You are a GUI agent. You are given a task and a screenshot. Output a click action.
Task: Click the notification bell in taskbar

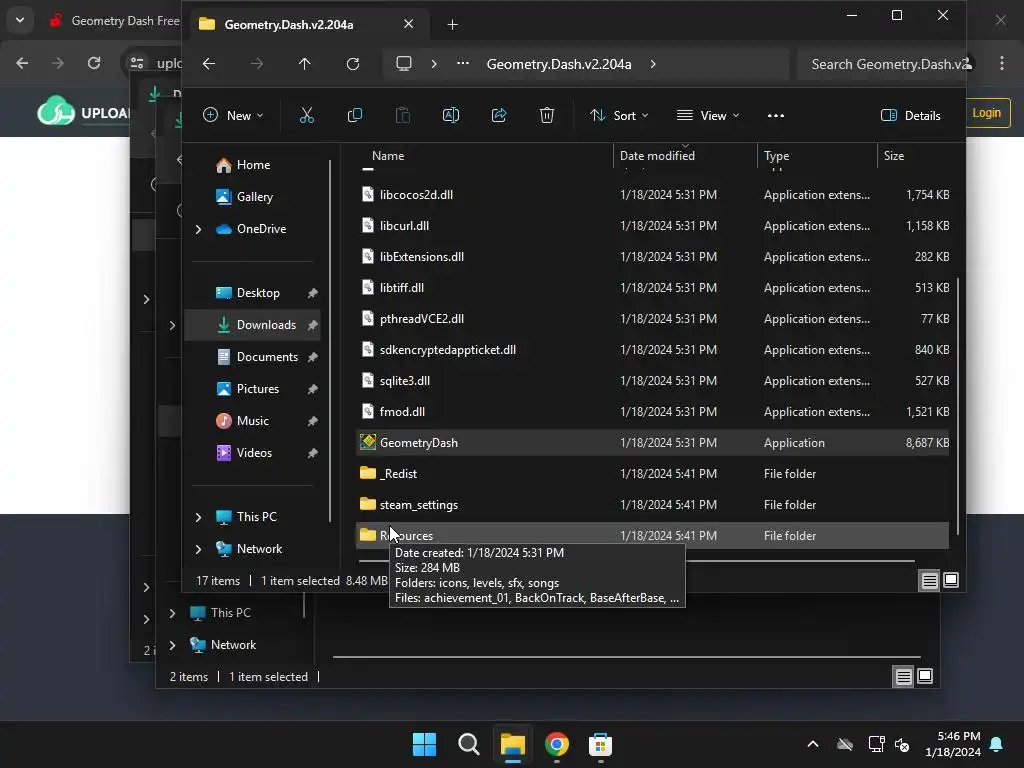(x=997, y=744)
